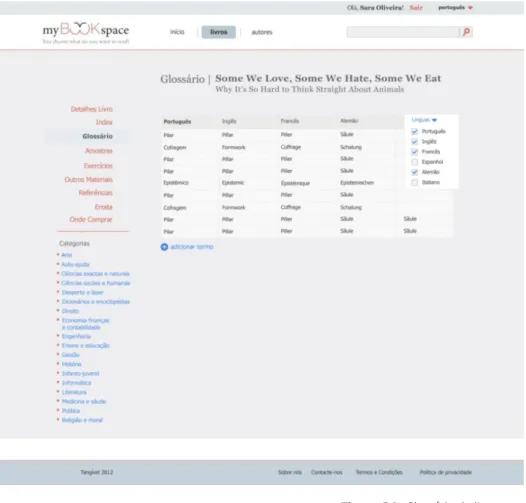Screen dimensions: 526x503
Task: Click the Sair logout link
Action: pos(416,8)
